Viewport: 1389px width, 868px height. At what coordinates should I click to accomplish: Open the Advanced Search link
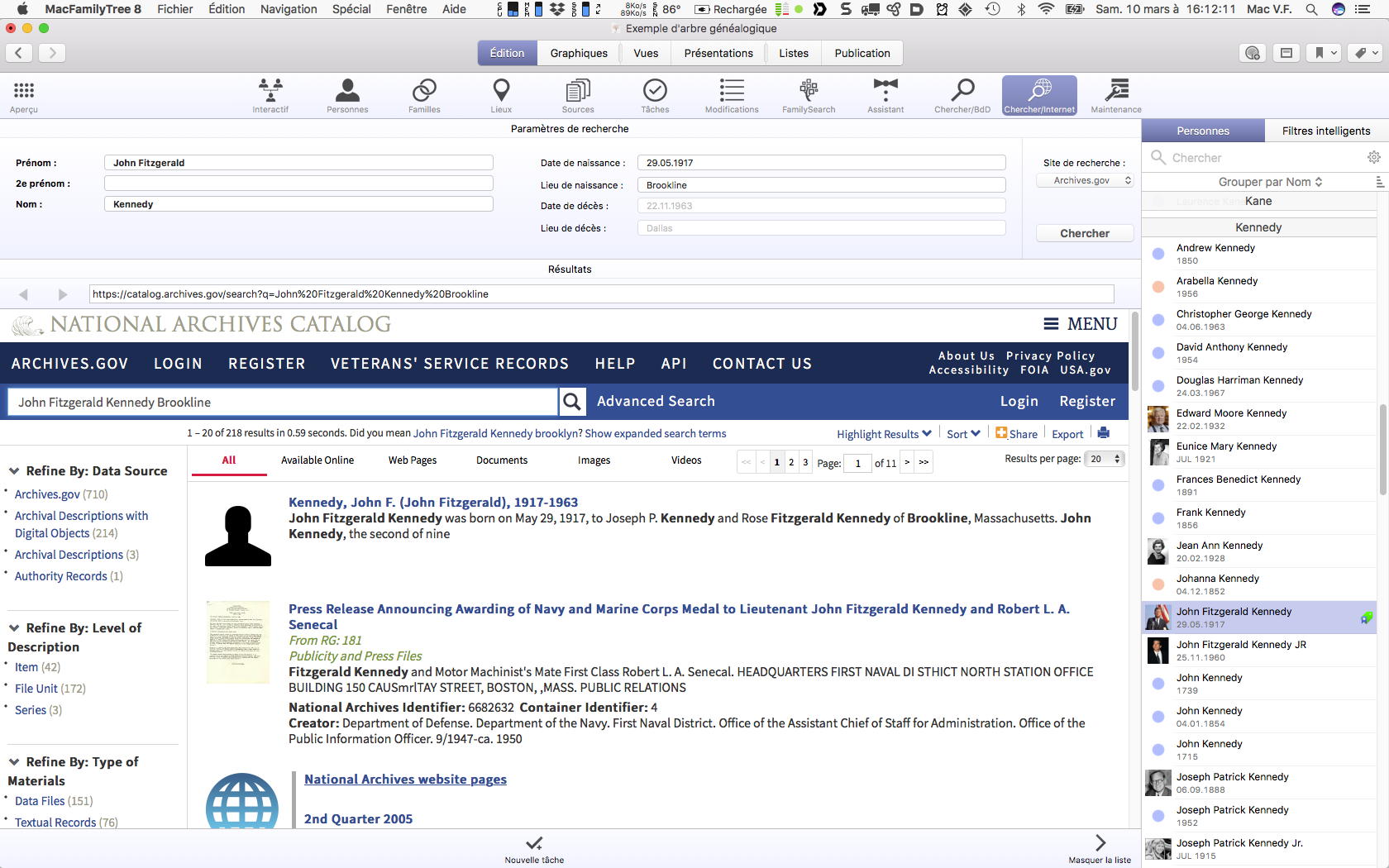pyautogui.click(x=656, y=401)
